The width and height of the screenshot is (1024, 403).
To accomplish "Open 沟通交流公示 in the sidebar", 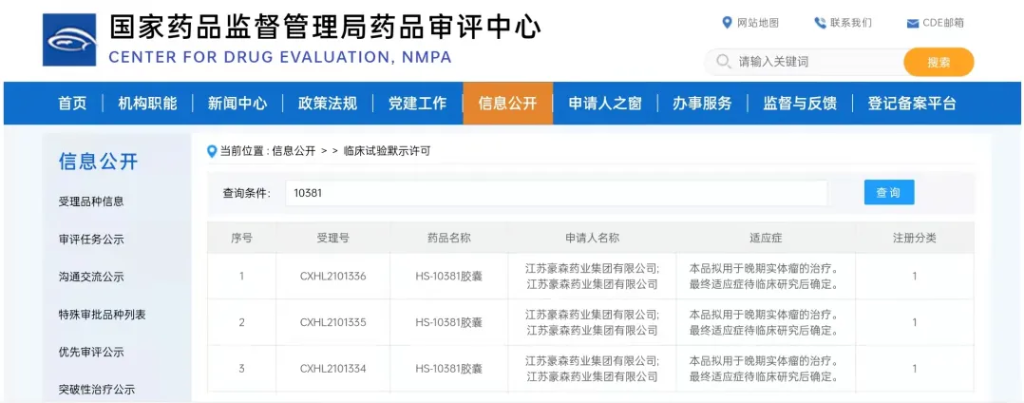I will [92, 277].
